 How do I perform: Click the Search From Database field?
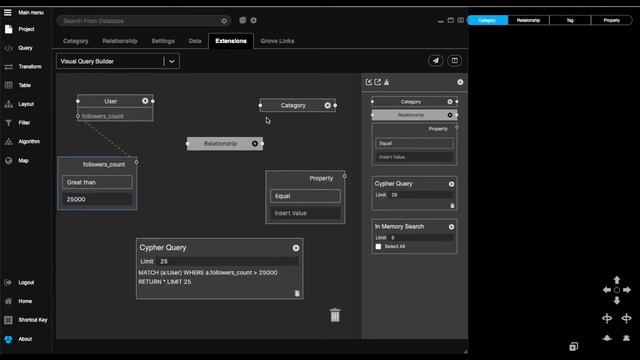(x=143, y=21)
